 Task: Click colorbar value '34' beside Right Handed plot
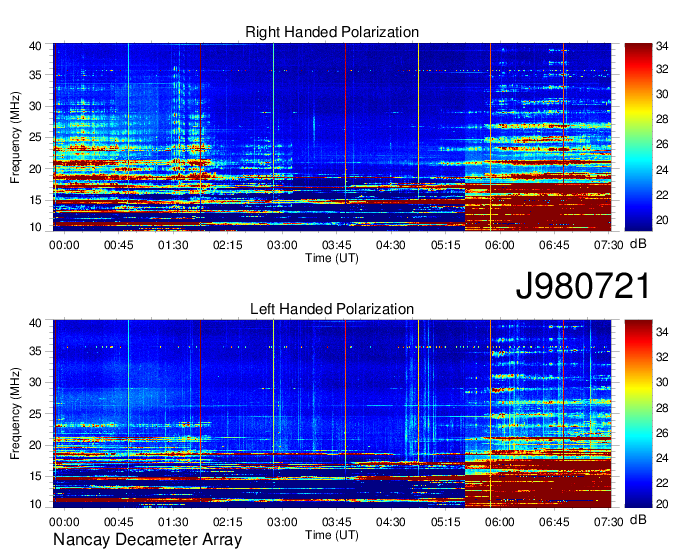pyautogui.click(x=662, y=46)
